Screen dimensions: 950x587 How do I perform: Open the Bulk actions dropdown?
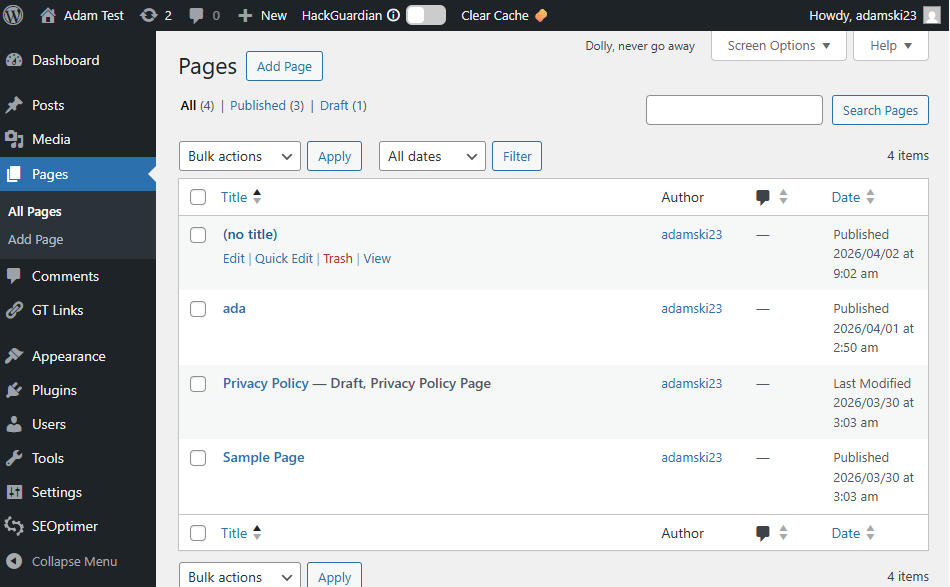click(239, 156)
